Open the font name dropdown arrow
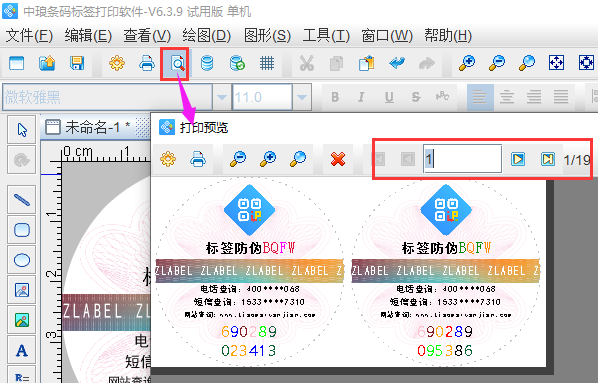This screenshot has height=383, width=598. coord(222,97)
